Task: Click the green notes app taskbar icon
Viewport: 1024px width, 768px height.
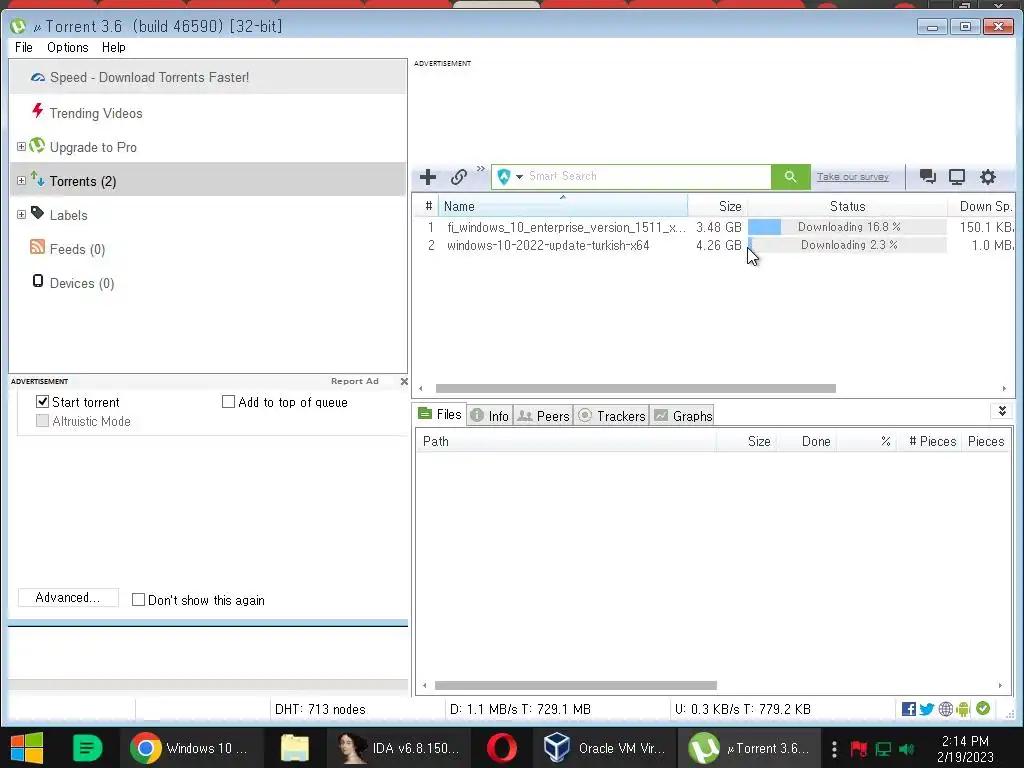Action: pos(87,748)
